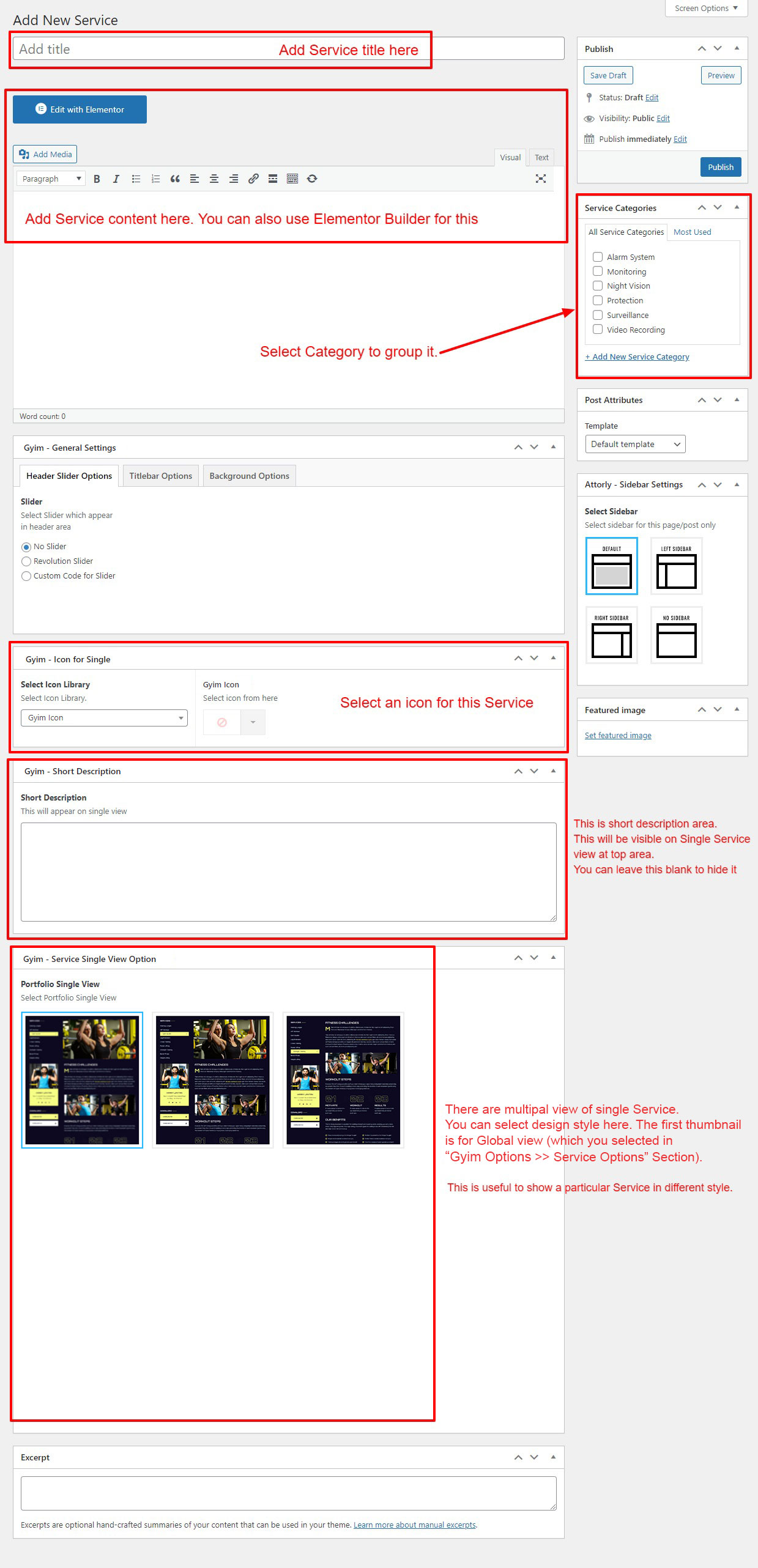Screen dimensions: 758x1568
Task: Click the Bold formatting icon
Action: point(97,179)
